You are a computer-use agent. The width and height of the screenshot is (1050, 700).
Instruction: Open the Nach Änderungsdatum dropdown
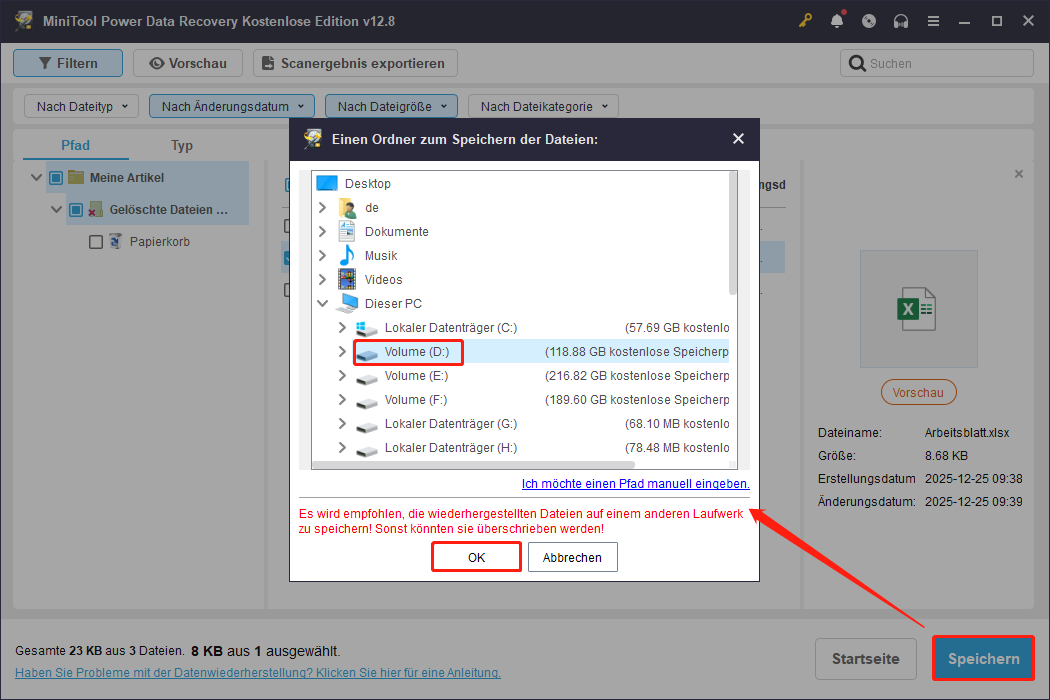click(x=231, y=105)
